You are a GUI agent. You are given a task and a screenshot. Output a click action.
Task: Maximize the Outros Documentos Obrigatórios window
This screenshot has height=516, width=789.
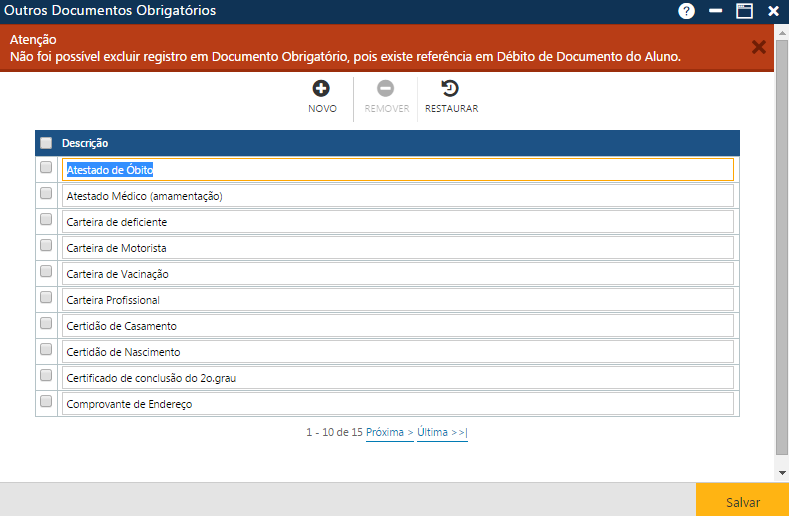(744, 11)
